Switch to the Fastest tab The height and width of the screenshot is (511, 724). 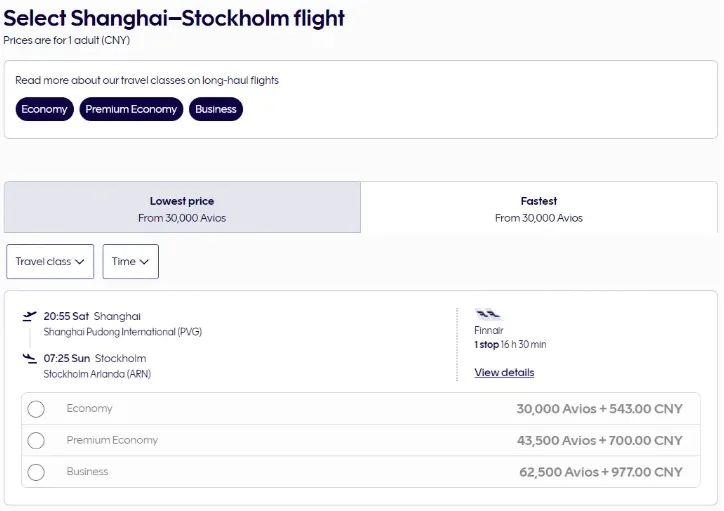[539, 208]
